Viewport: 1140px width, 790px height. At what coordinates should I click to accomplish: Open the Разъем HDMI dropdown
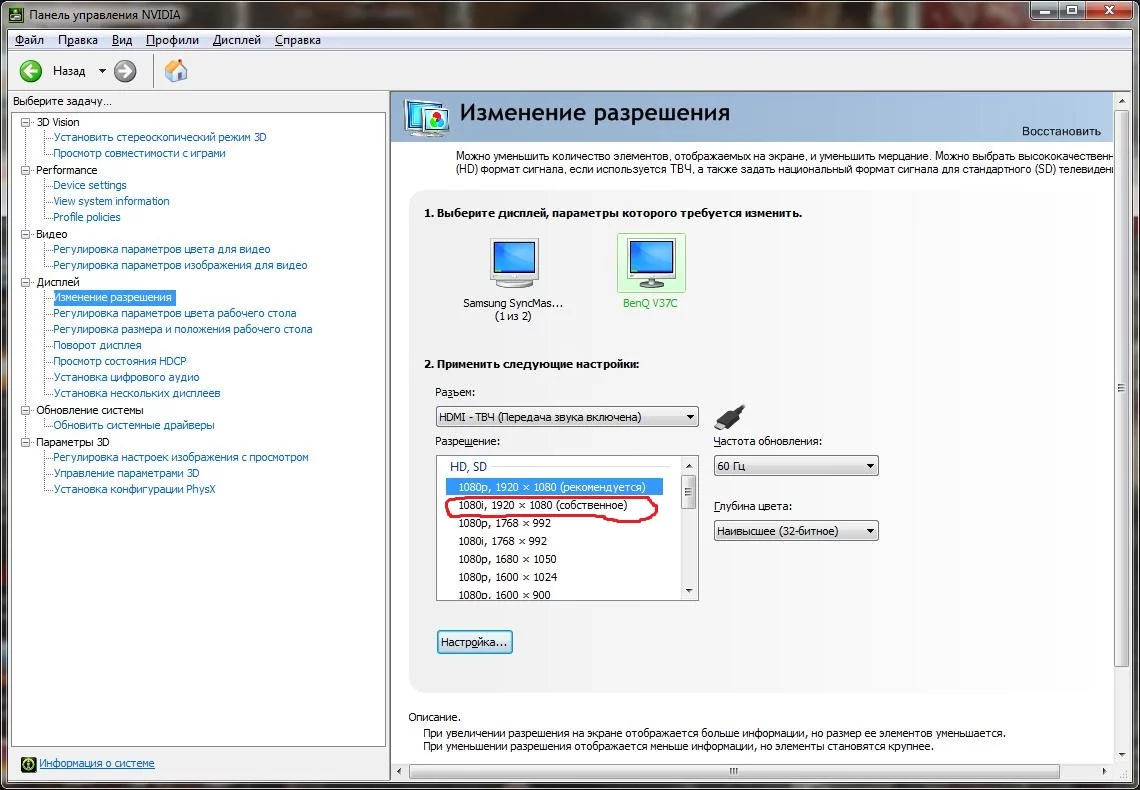[567, 417]
